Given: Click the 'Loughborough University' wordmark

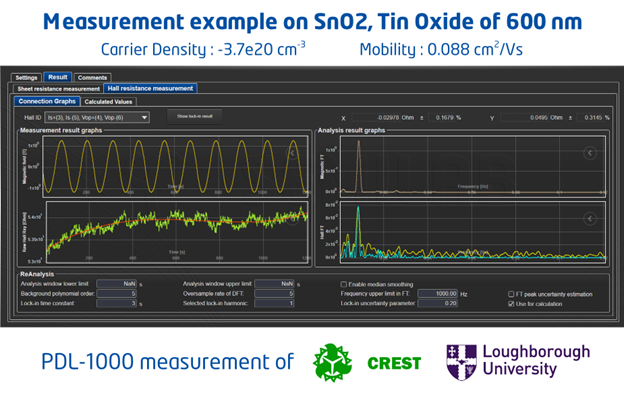Looking at the screenshot, I should click(x=536, y=360).
